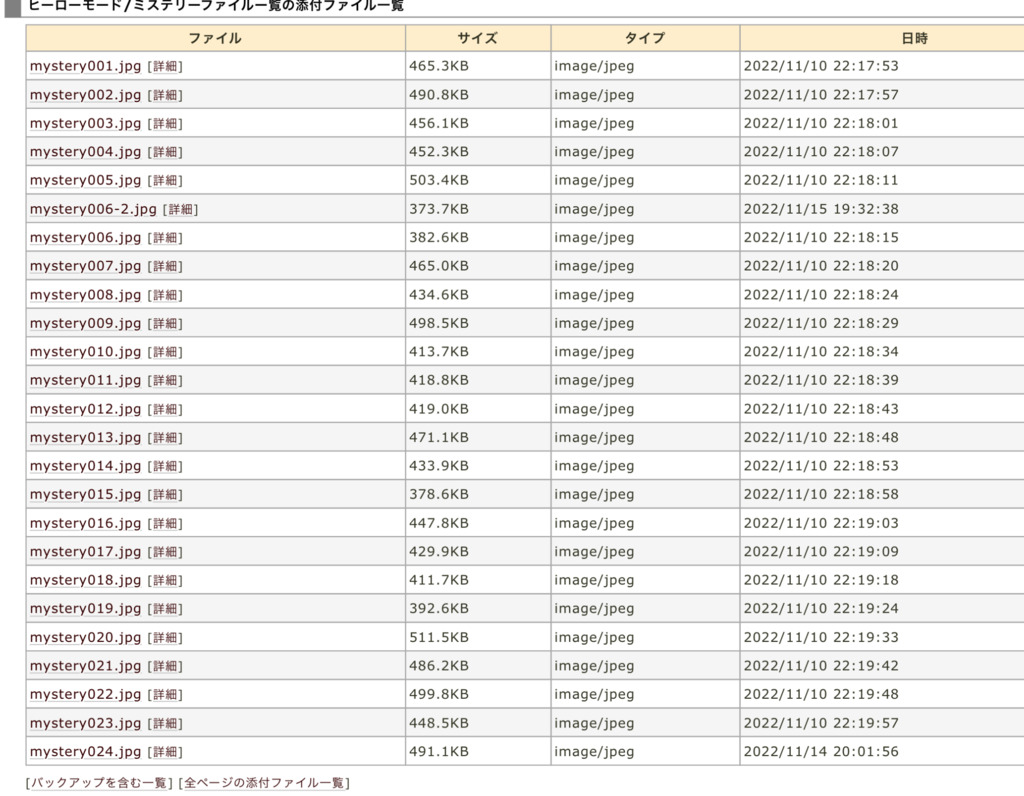The image size is (1024, 796).
Task: Click 詳細 next to mystery024.jpg
Action: click(165, 752)
